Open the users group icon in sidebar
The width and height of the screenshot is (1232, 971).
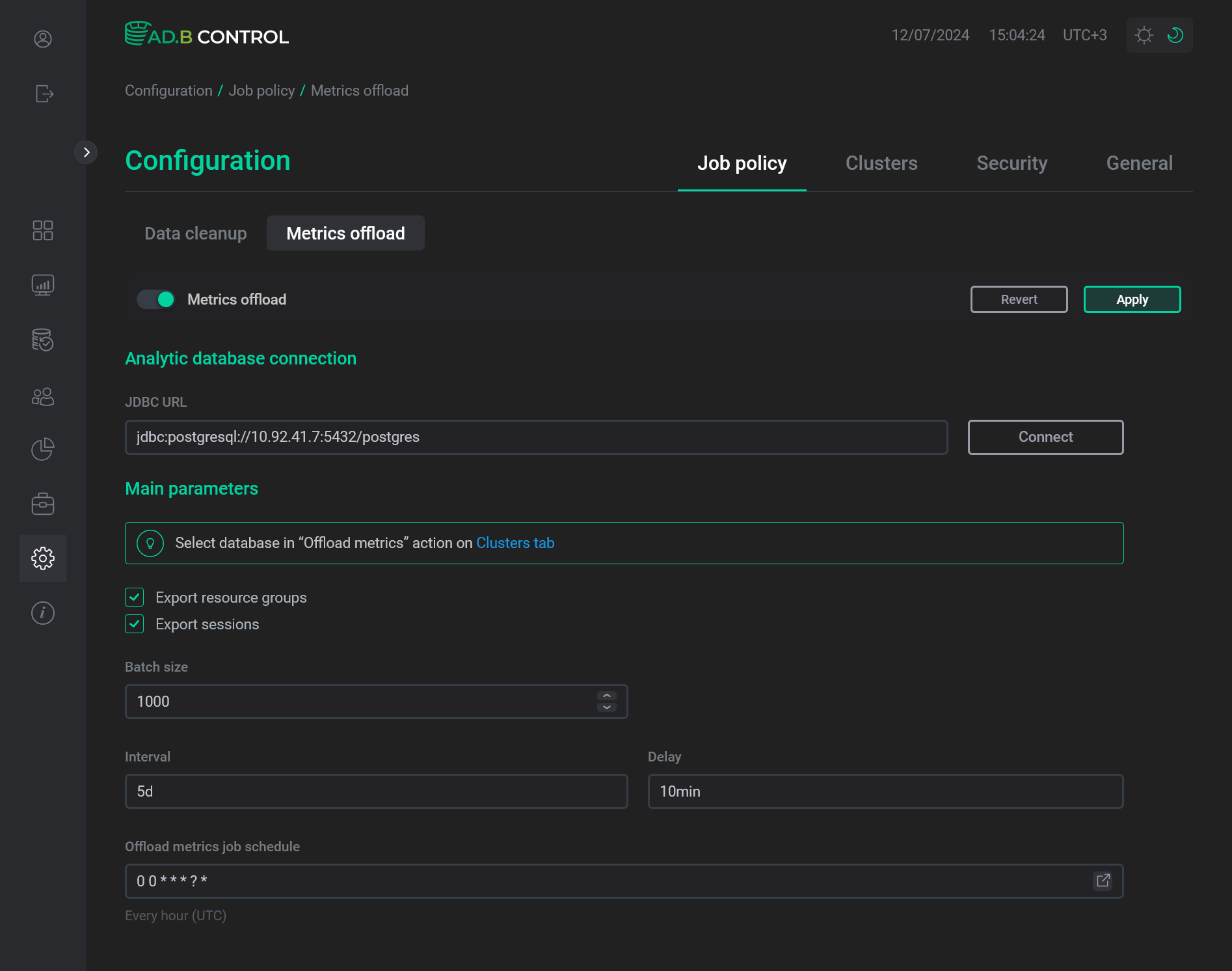click(x=43, y=397)
